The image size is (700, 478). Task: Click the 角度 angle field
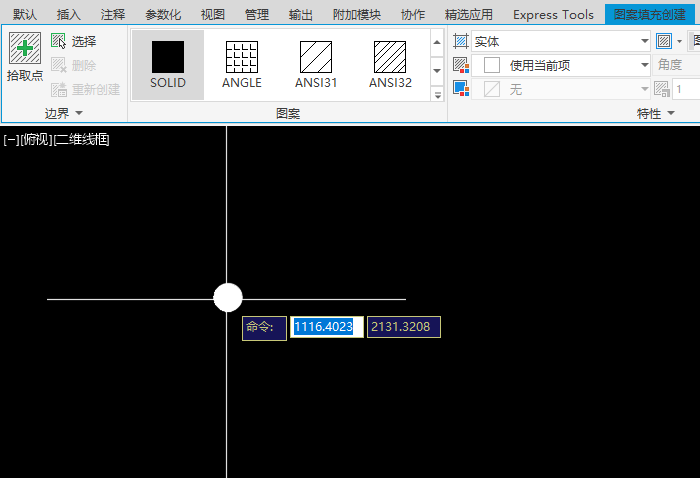point(676,65)
